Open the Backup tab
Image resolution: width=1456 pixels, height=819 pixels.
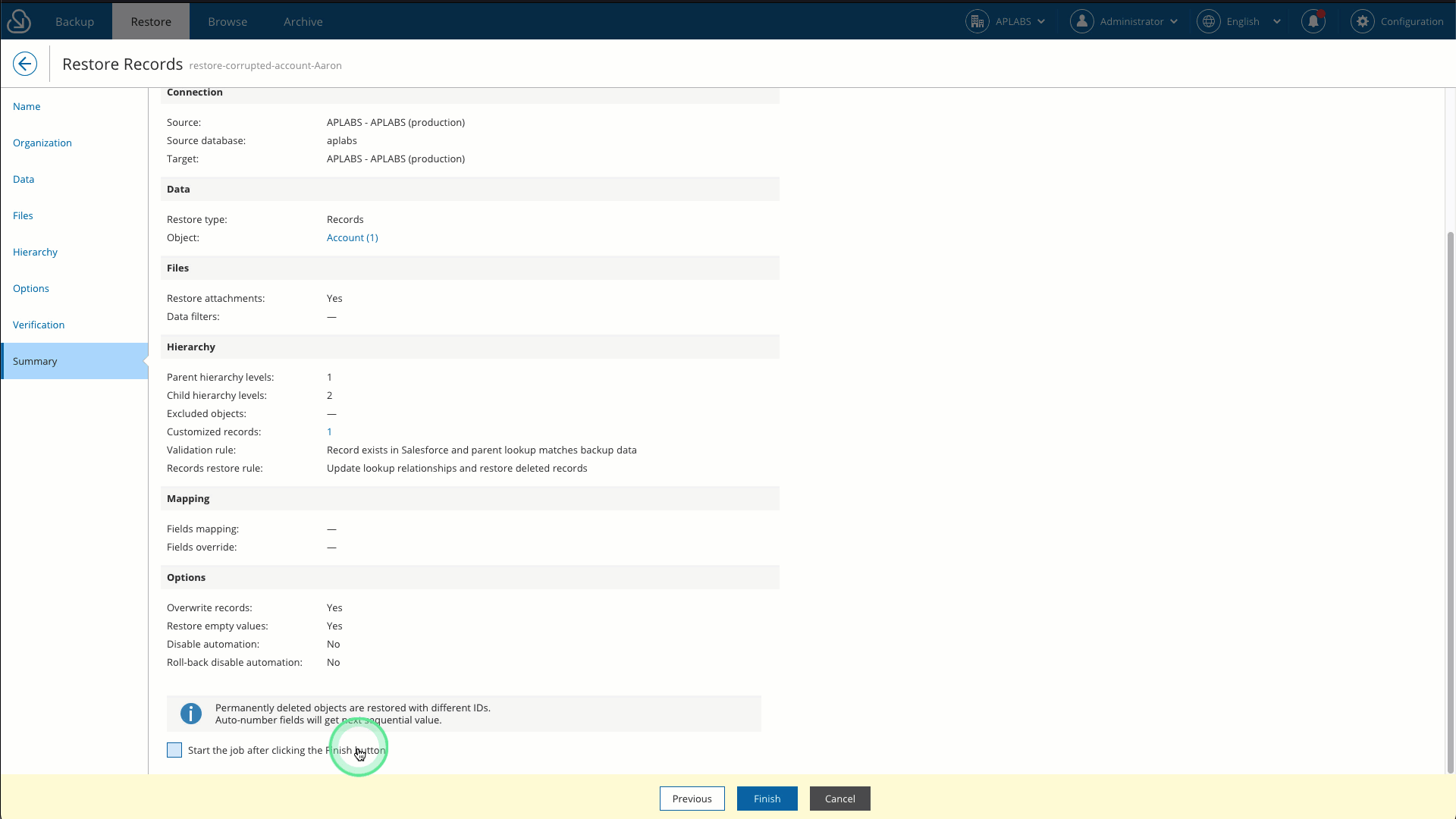coord(74,21)
